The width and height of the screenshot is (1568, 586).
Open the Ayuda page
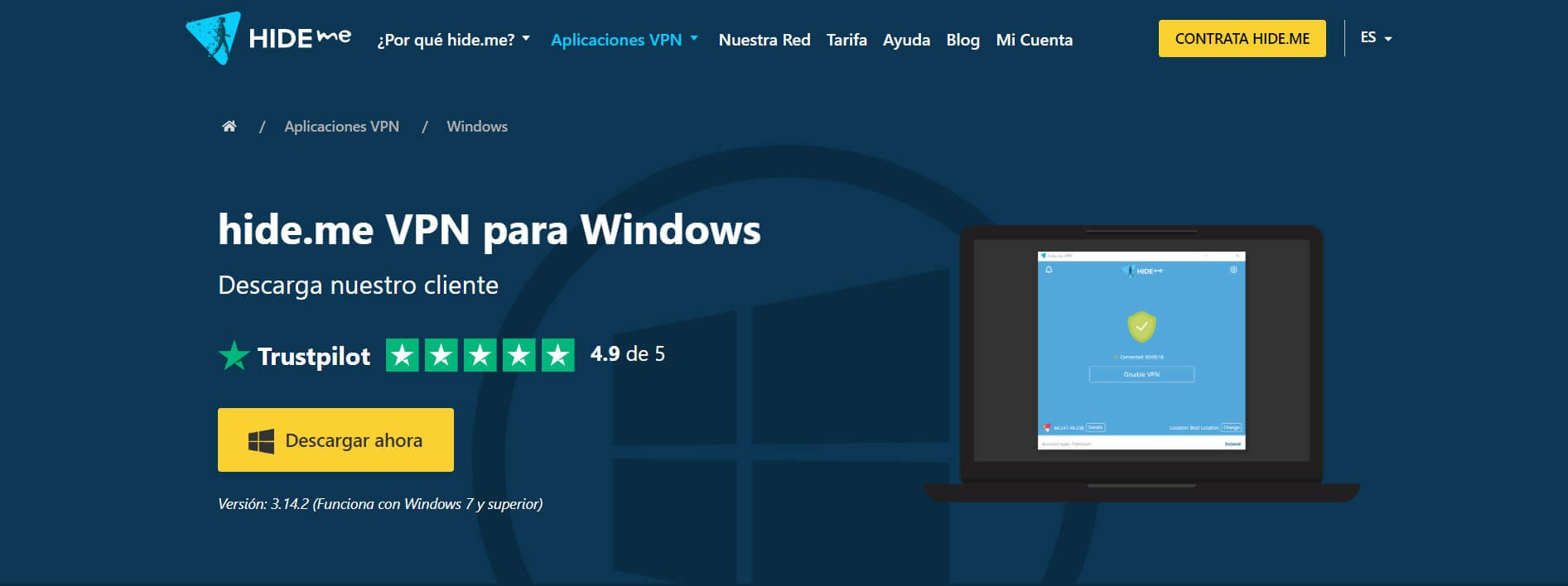(906, 40)
